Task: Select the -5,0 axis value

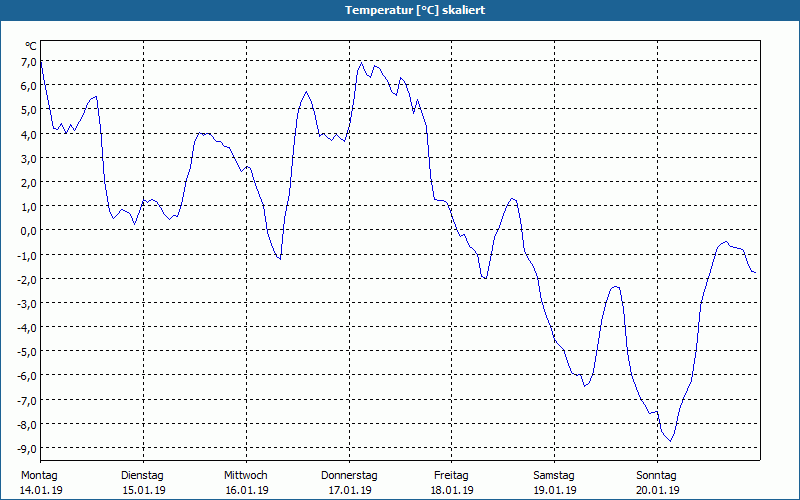Action: (27, 352)
